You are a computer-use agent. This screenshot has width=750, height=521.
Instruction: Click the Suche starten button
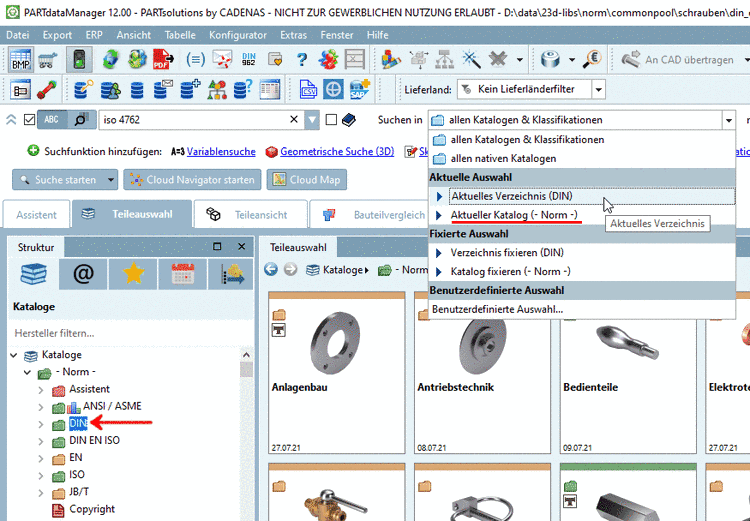point(58,180)
